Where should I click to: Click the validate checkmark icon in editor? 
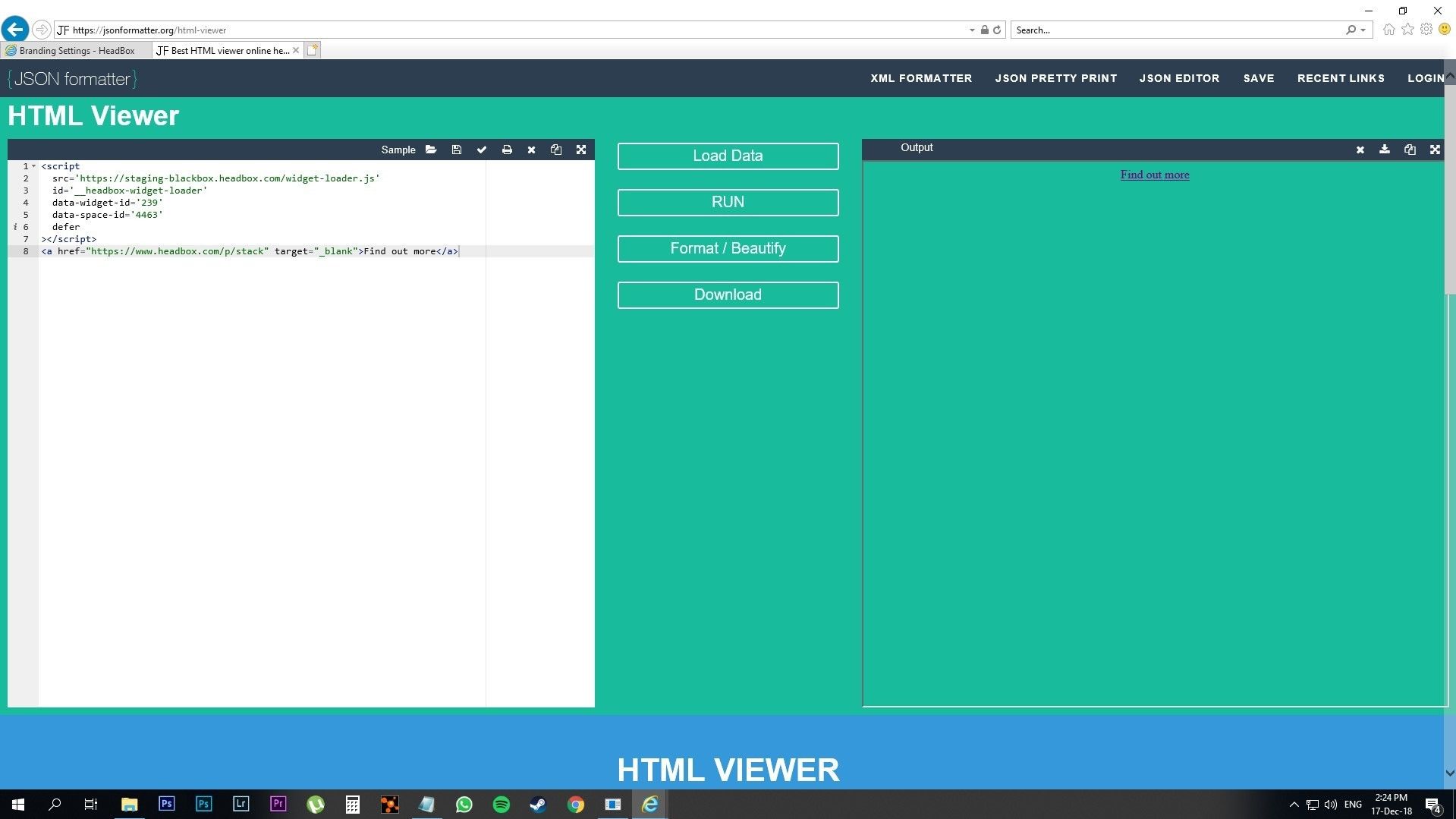pos(481,150)
